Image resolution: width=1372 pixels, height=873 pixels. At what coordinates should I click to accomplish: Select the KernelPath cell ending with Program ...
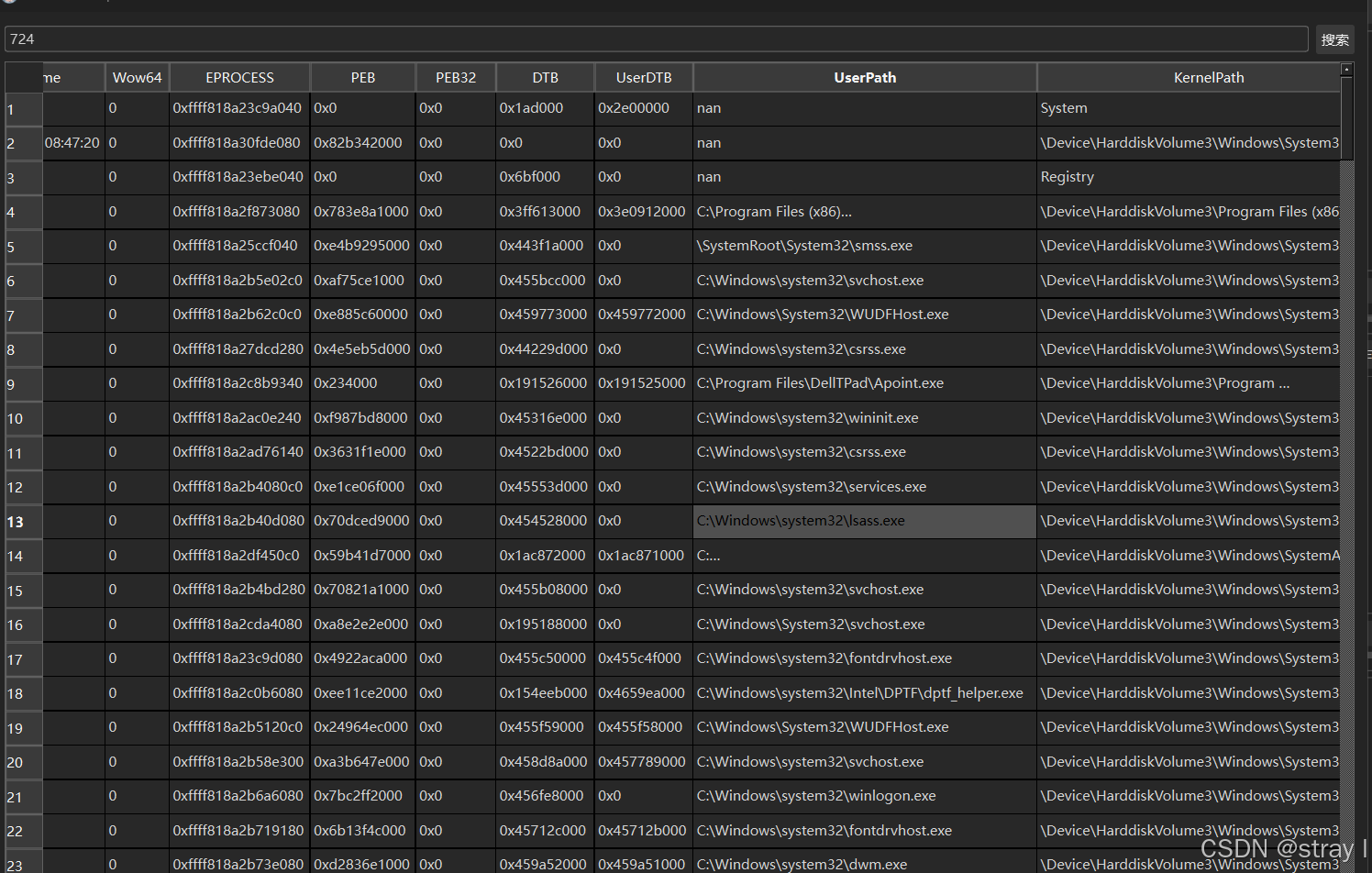pos(1189,383)
